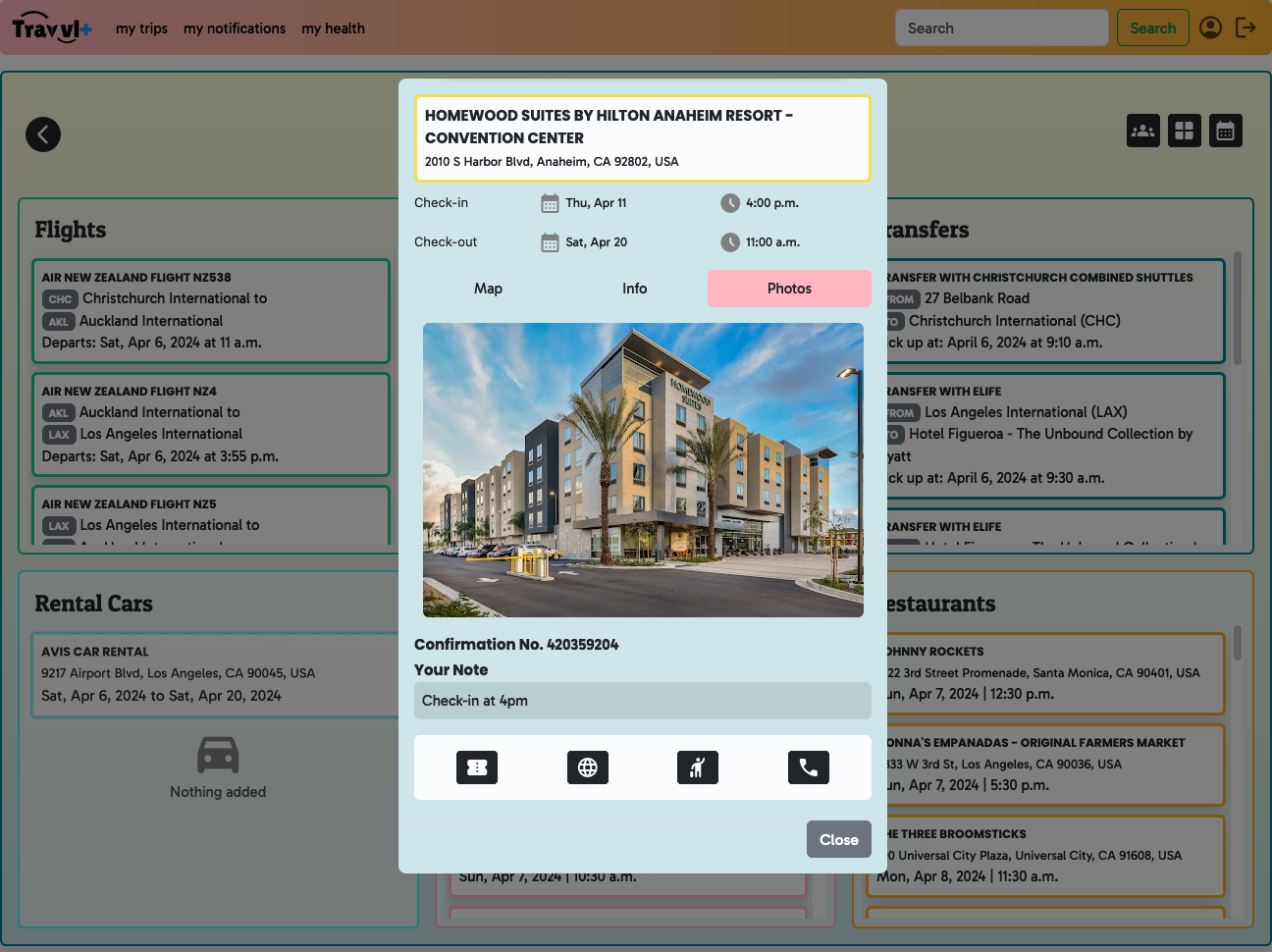Click the Search input field
This screenshot has width=1272, height=952.
(x=1001, y=28)
